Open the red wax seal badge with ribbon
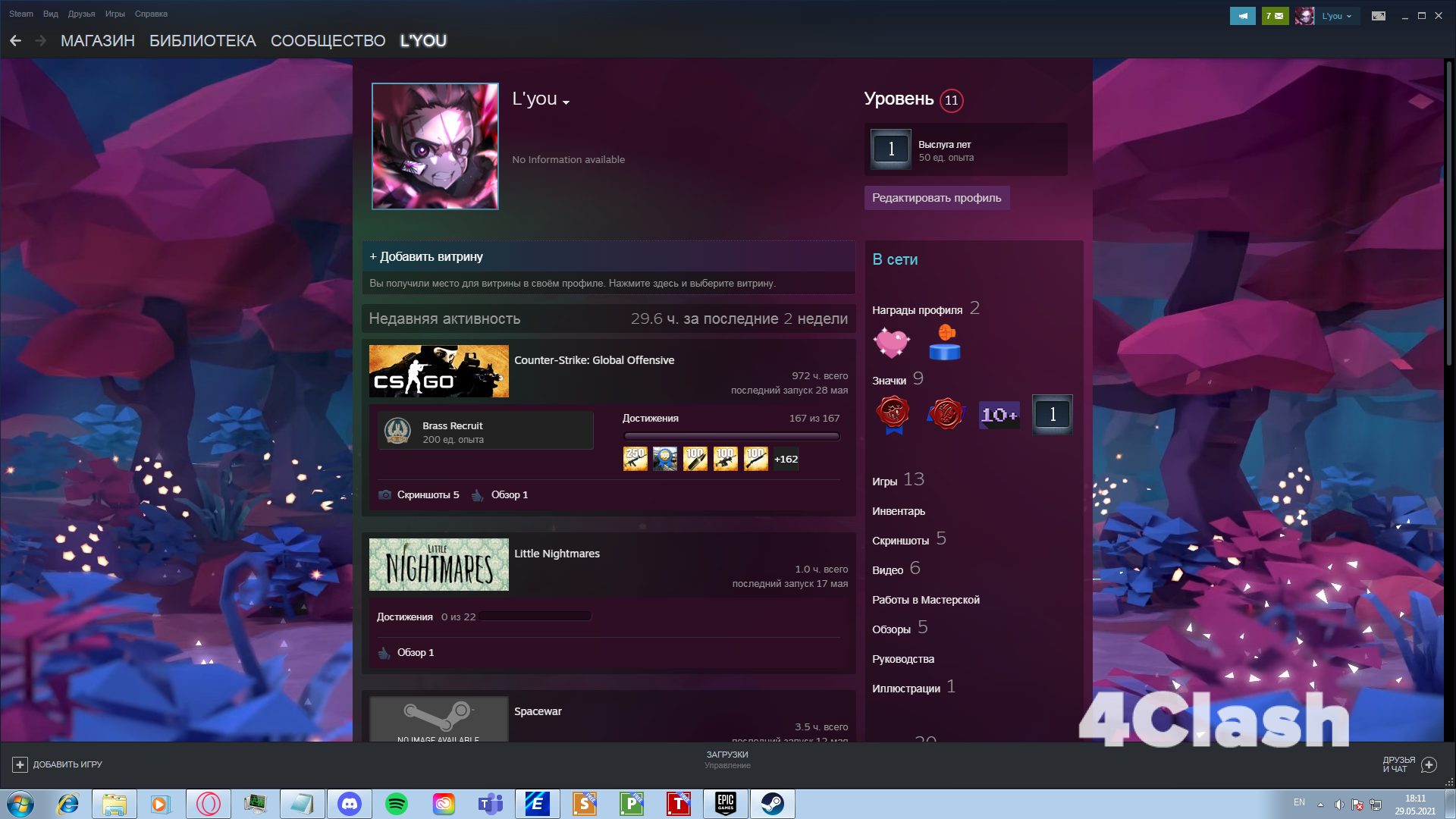Image resolution: width=1456 pixels, height=819 pixels. click(x=893, y=414)
